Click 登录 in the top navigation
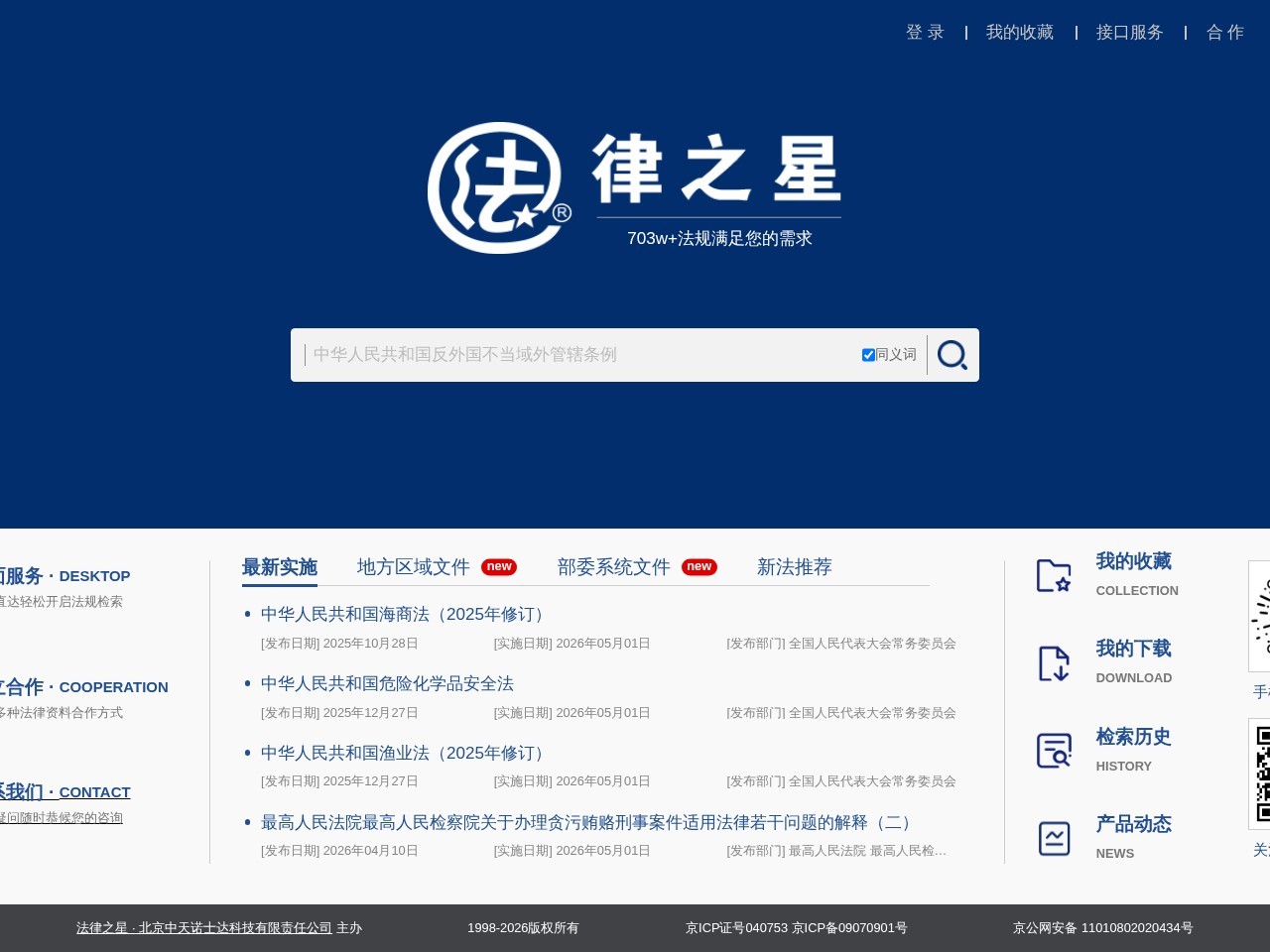Image resolution: width=1270 pixels, height=952 pixels. point(925,33)
